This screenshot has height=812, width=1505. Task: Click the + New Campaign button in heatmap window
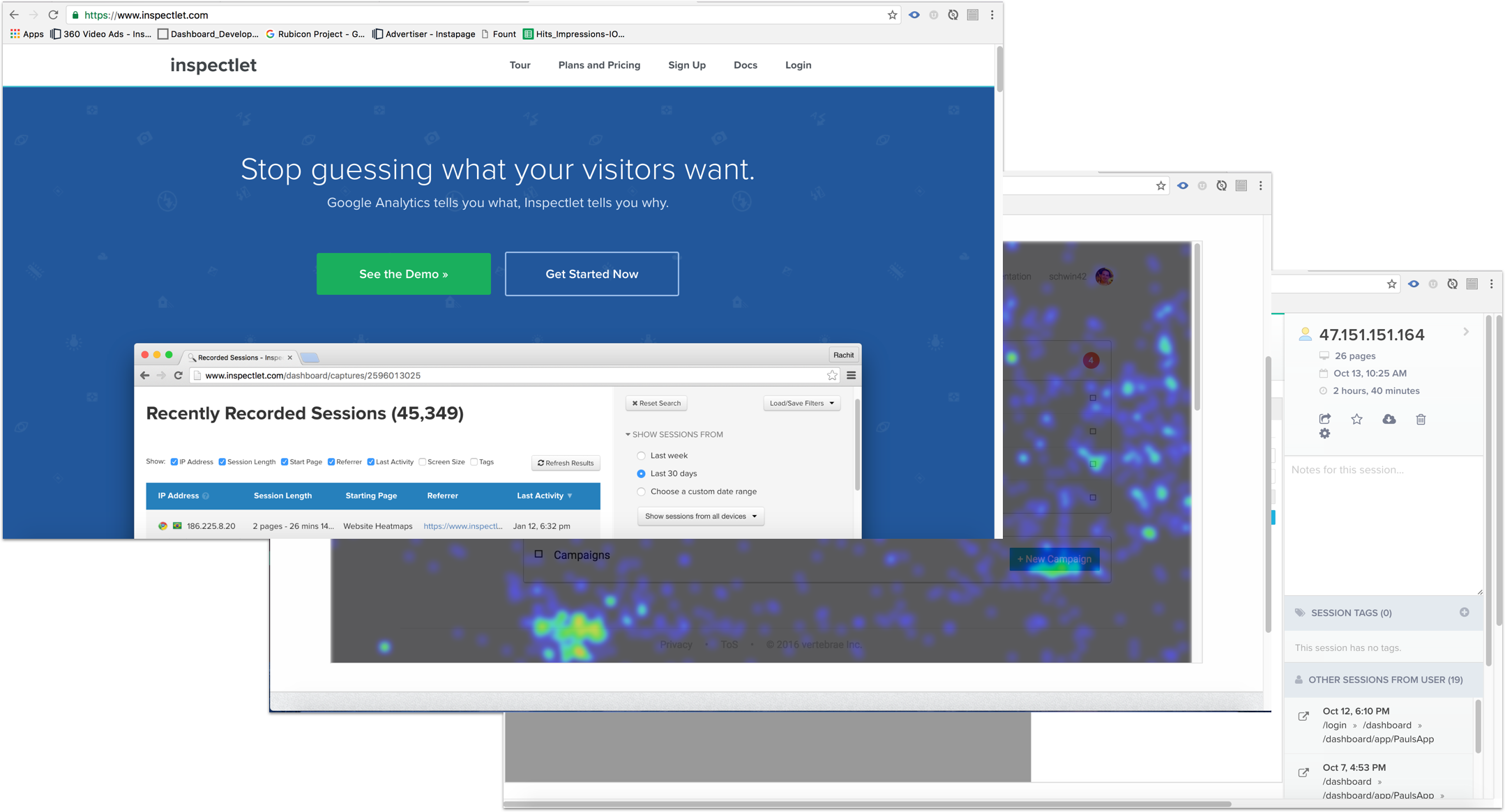pyautogui.click(x=1054, y=559)
